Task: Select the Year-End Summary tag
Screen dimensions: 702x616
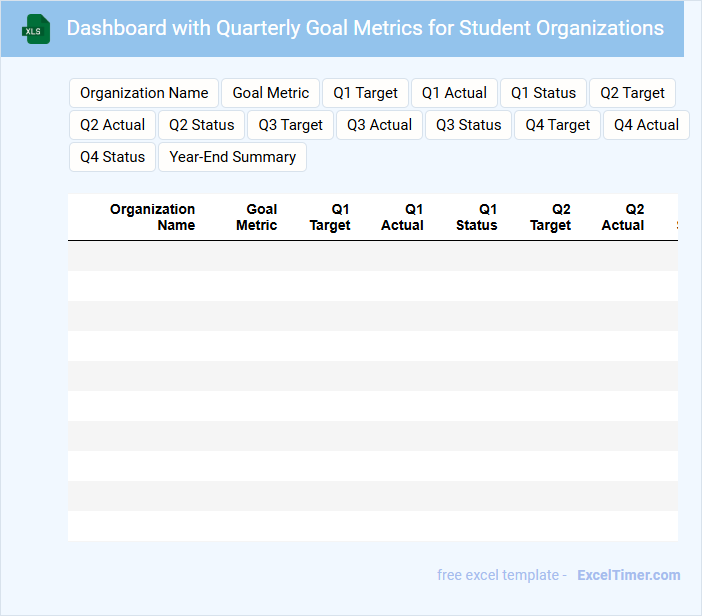Action: pos(232,157)
